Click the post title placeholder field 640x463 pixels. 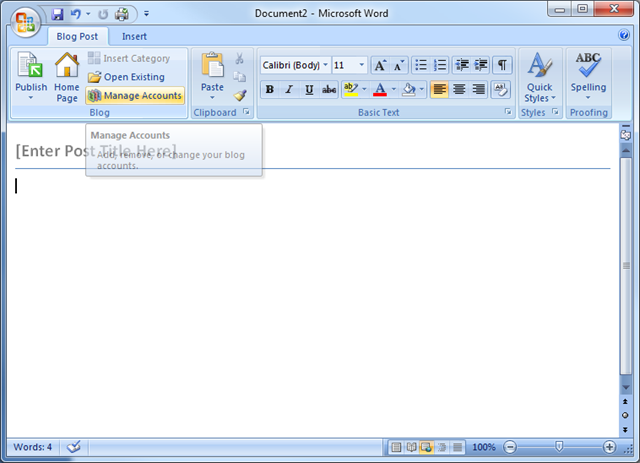[x=96, y=151]
